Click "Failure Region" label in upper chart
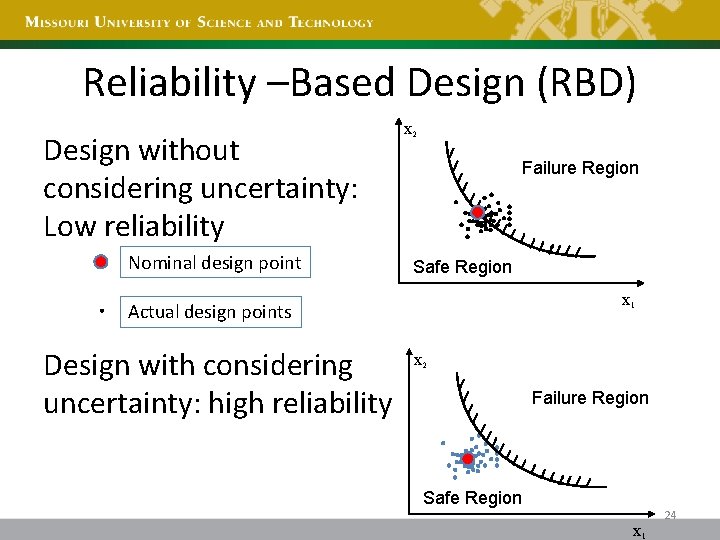Image resolution: width=720 pixels, height=540 pixels. (x=580, y=168)
